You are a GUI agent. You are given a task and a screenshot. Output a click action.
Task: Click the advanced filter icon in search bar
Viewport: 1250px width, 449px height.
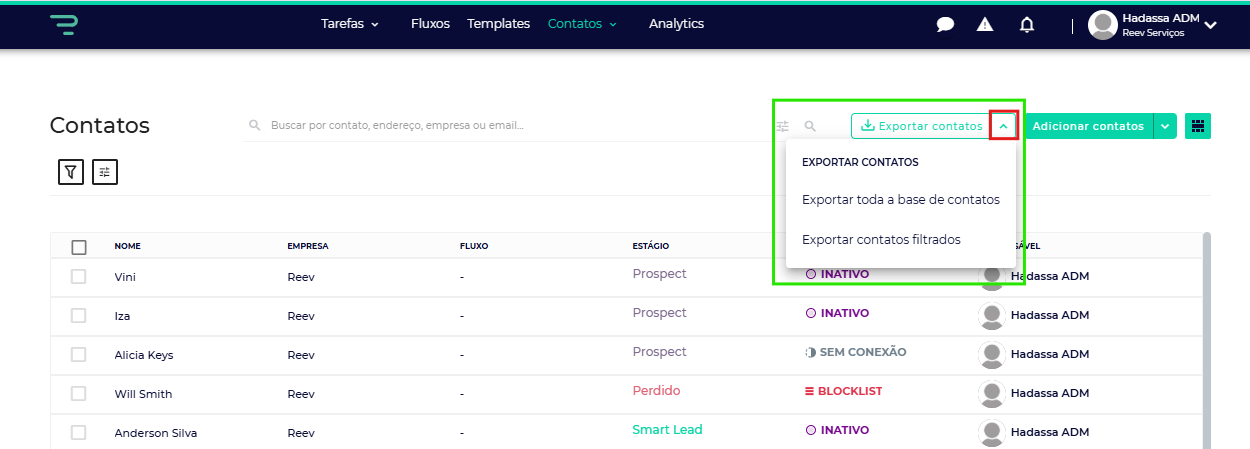pos(782,126)
